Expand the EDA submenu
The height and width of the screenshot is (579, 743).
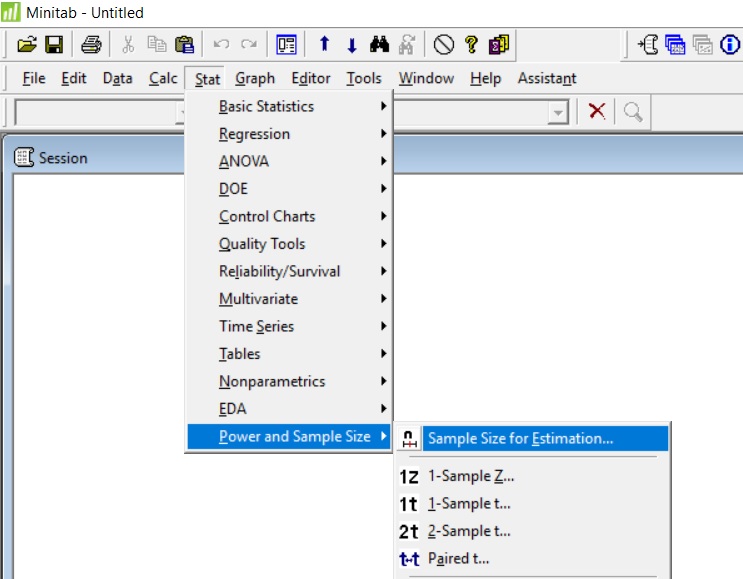click(289, 408)
